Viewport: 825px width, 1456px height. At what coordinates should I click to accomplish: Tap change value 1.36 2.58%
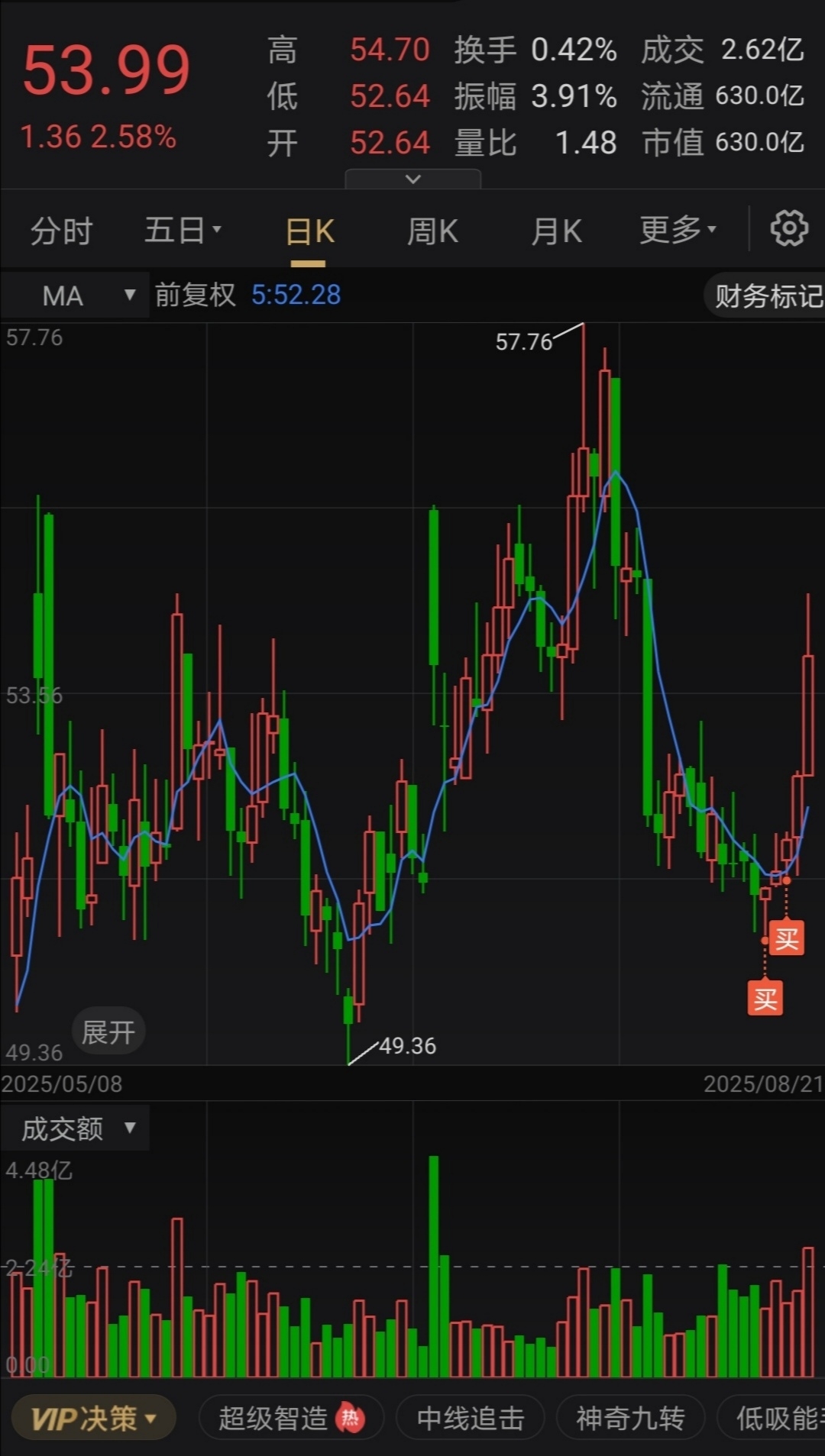pos(98,137)
